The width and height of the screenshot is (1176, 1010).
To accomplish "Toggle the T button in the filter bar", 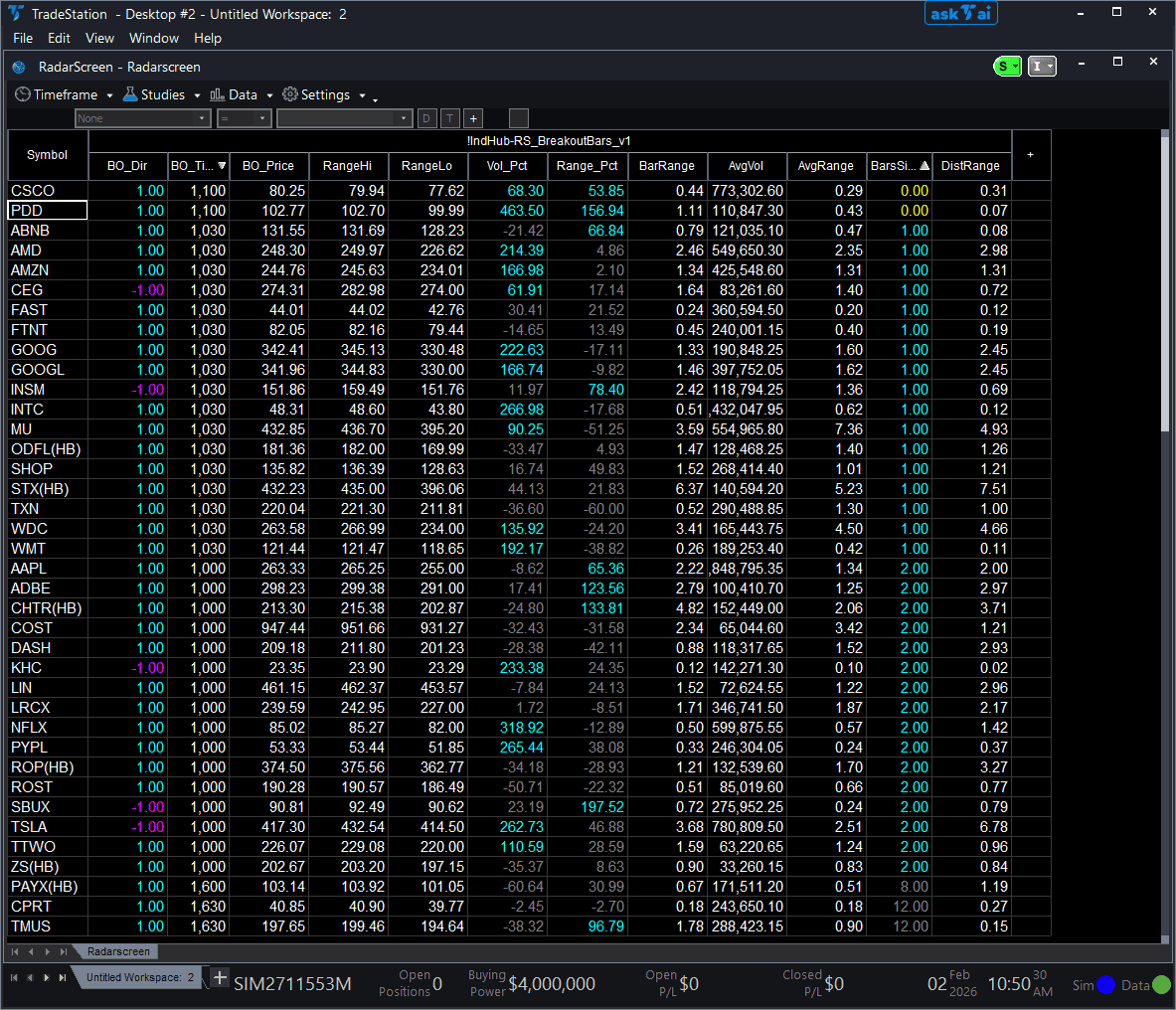I will tap(449, 117).
